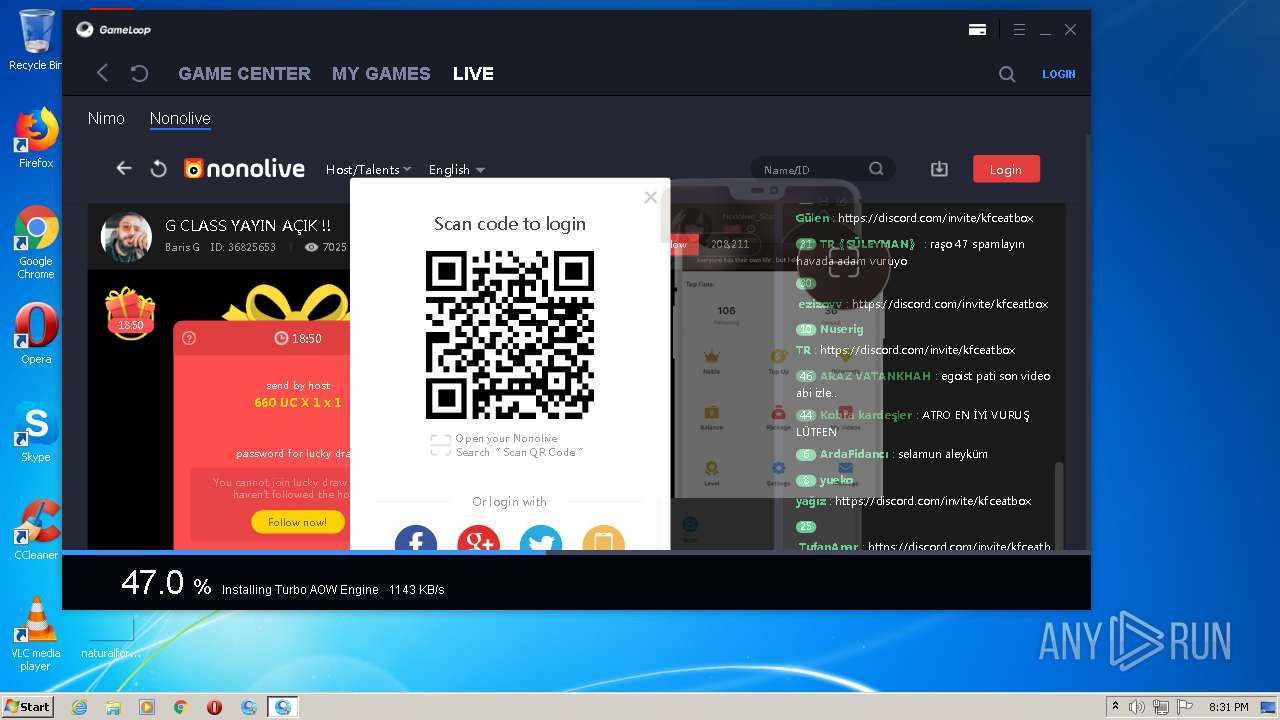Viewport: 1280px width, 720px height.
Task: Open Skype desktop shortcut
Action: coord(36,432)
